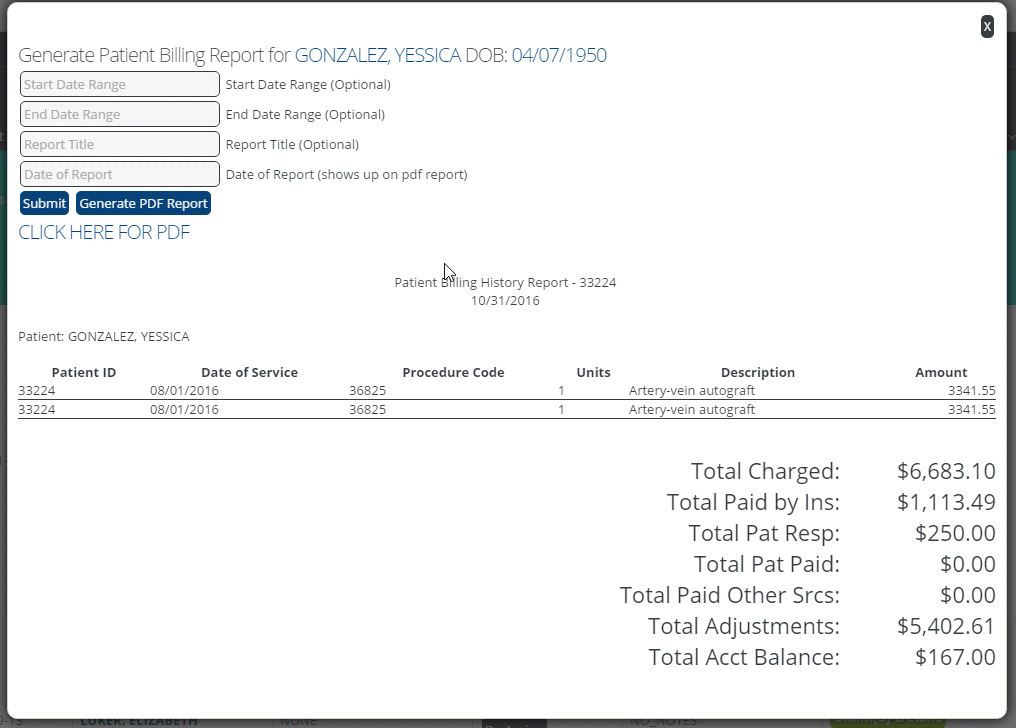Viewport: 1016px width, 728px height.
Task: Click the Patient Billing History Report title
Action: pyautogui.click(x=505, y=282)
